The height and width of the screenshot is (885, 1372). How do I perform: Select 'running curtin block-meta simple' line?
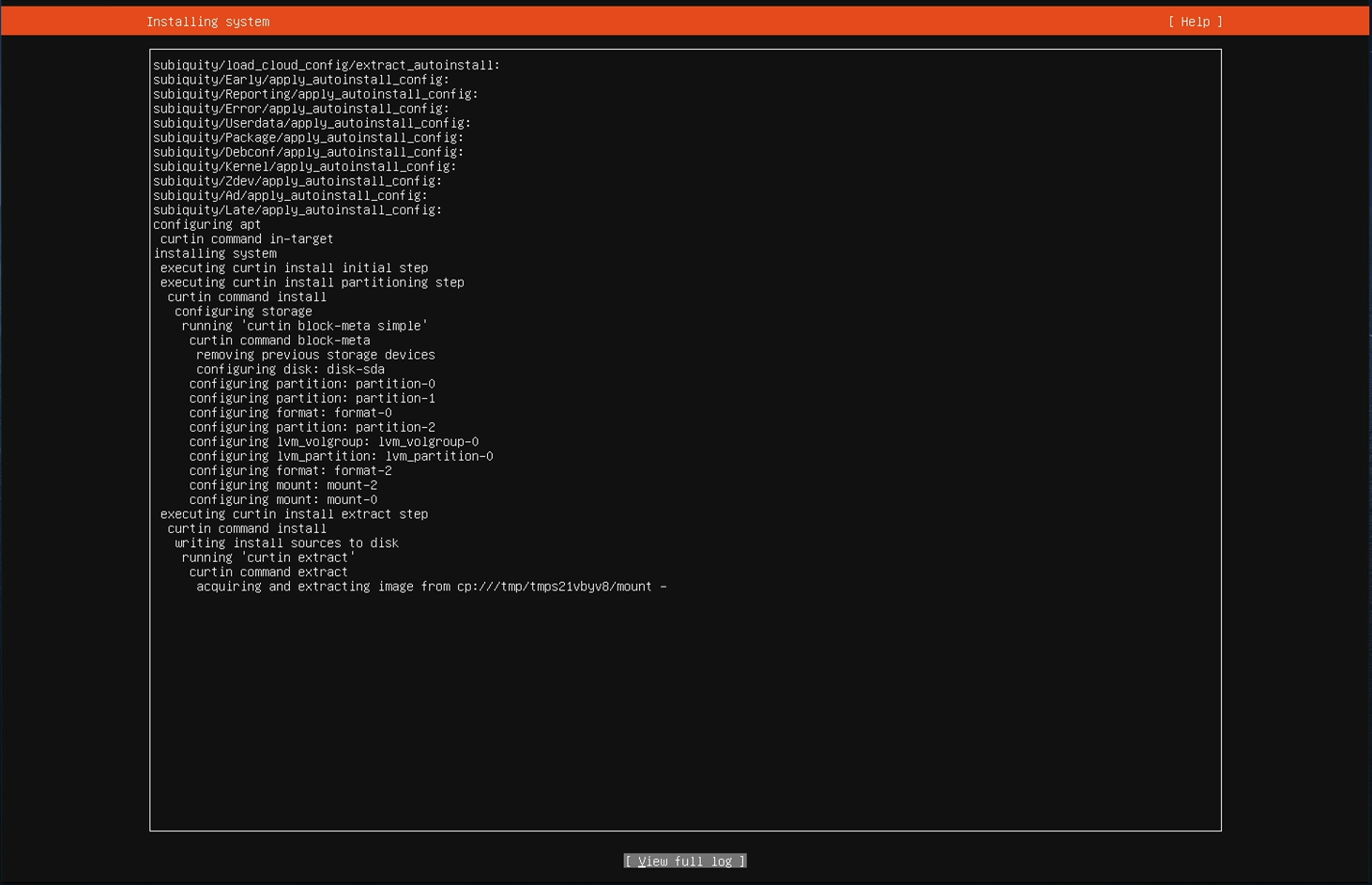(x=304, y=326)
